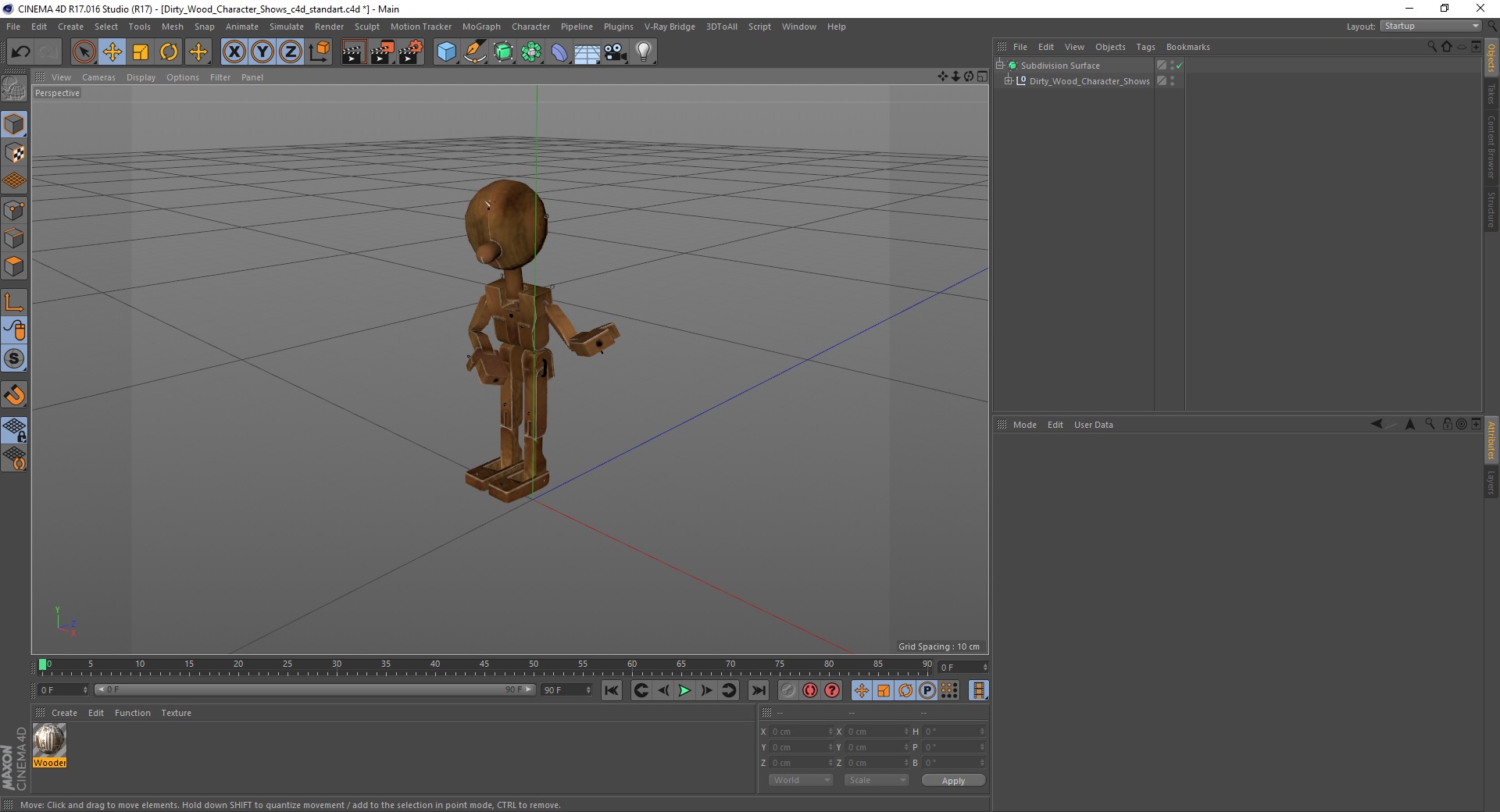Screen dimensions: 1500x812
Task: Click the Objects panel search icon
Action: click(x=1432, y=47)
